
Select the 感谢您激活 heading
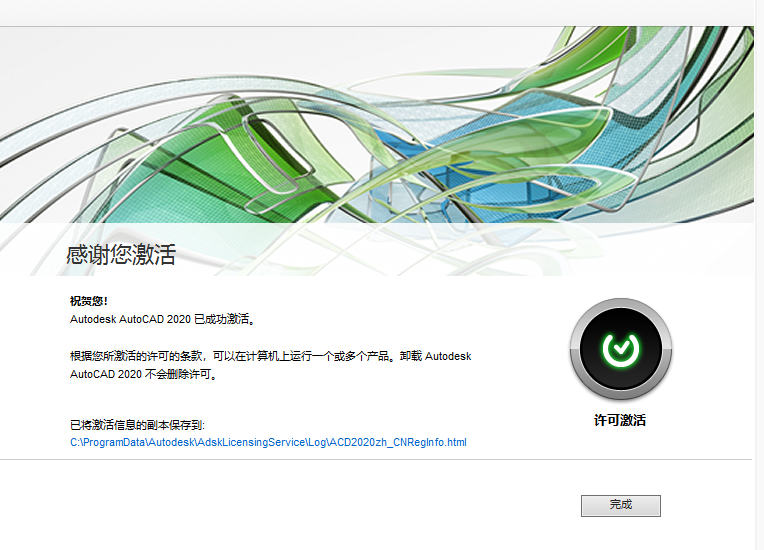(x=121, y=255)
